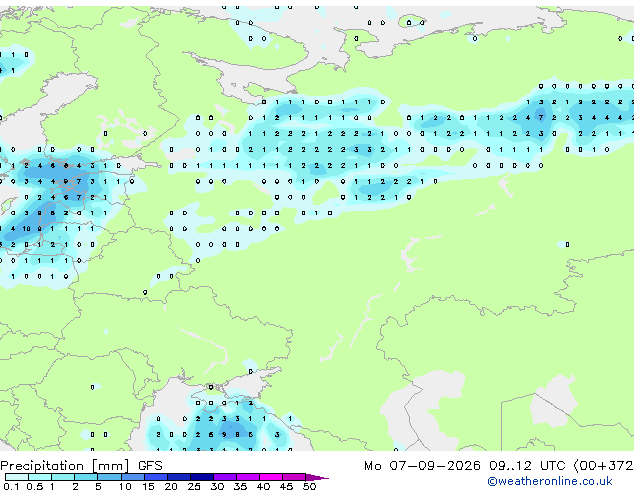Pick the medium blue 10–15 mm legend swatch
This screenshot has height=490, width=634.
(x=133, y=477)
